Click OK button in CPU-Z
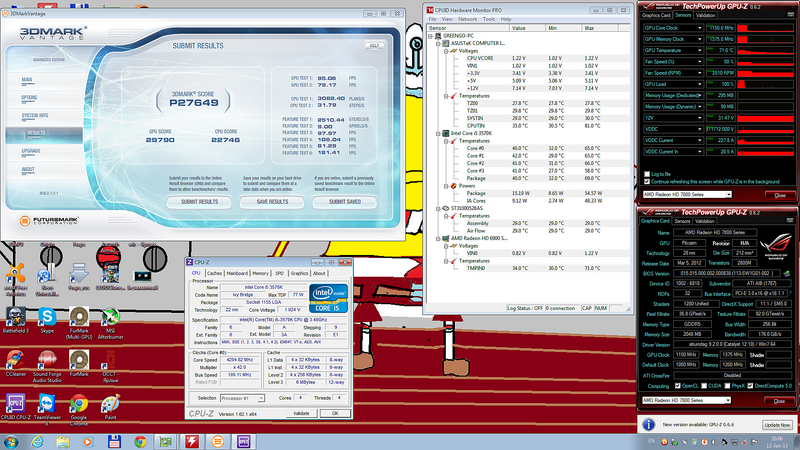Viewport: 800px width, 450px height. 335,413
